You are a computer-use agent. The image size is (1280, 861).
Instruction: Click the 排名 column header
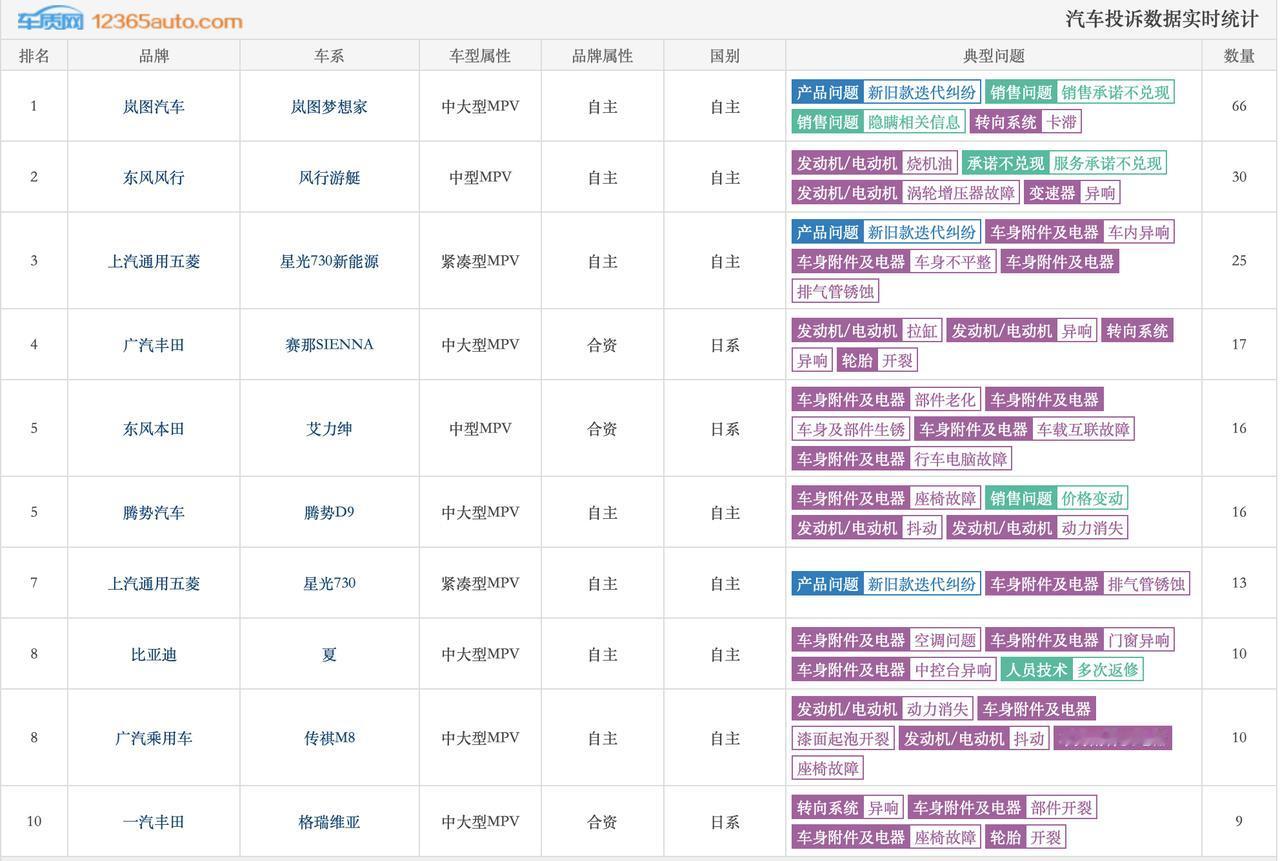coord(34,56)
